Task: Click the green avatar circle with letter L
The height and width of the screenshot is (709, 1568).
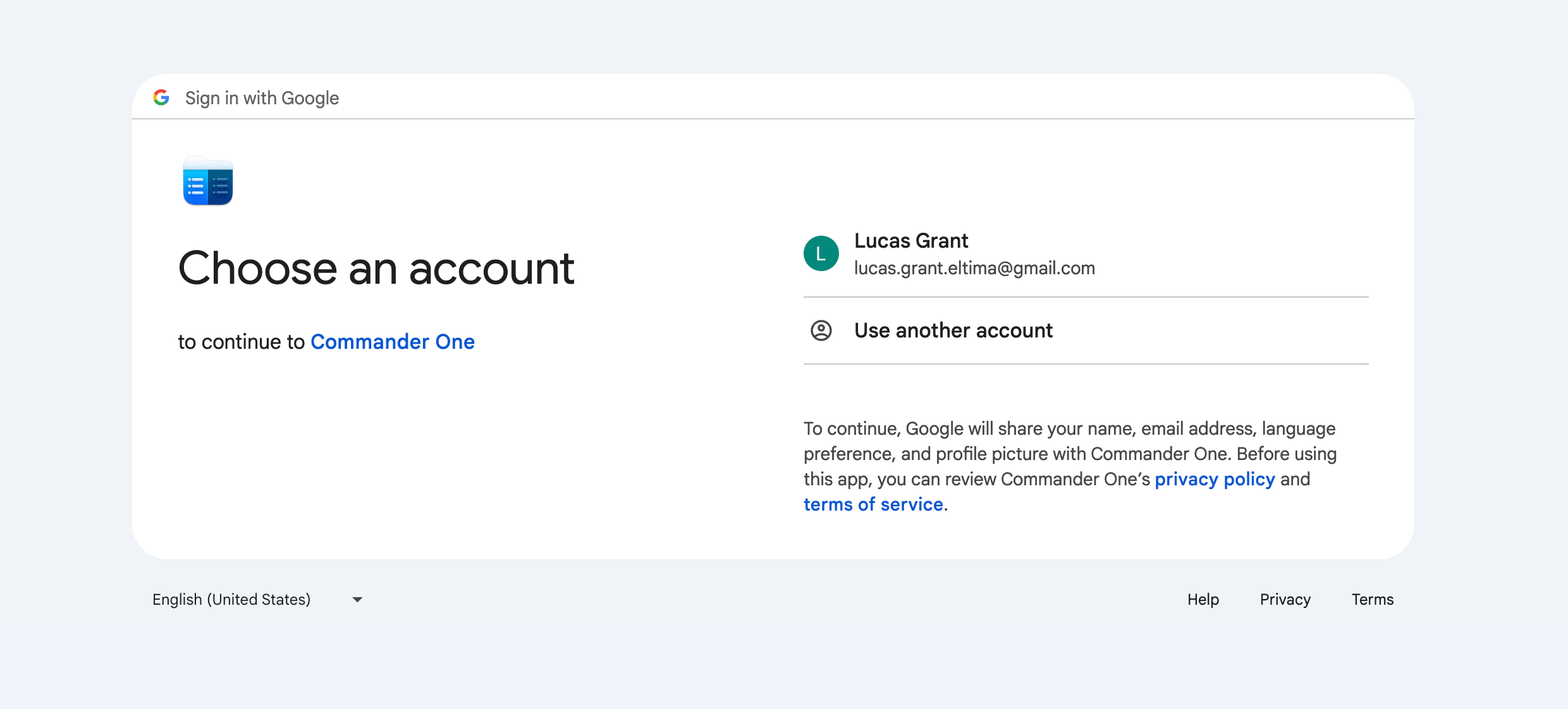Action: [820, 253]
